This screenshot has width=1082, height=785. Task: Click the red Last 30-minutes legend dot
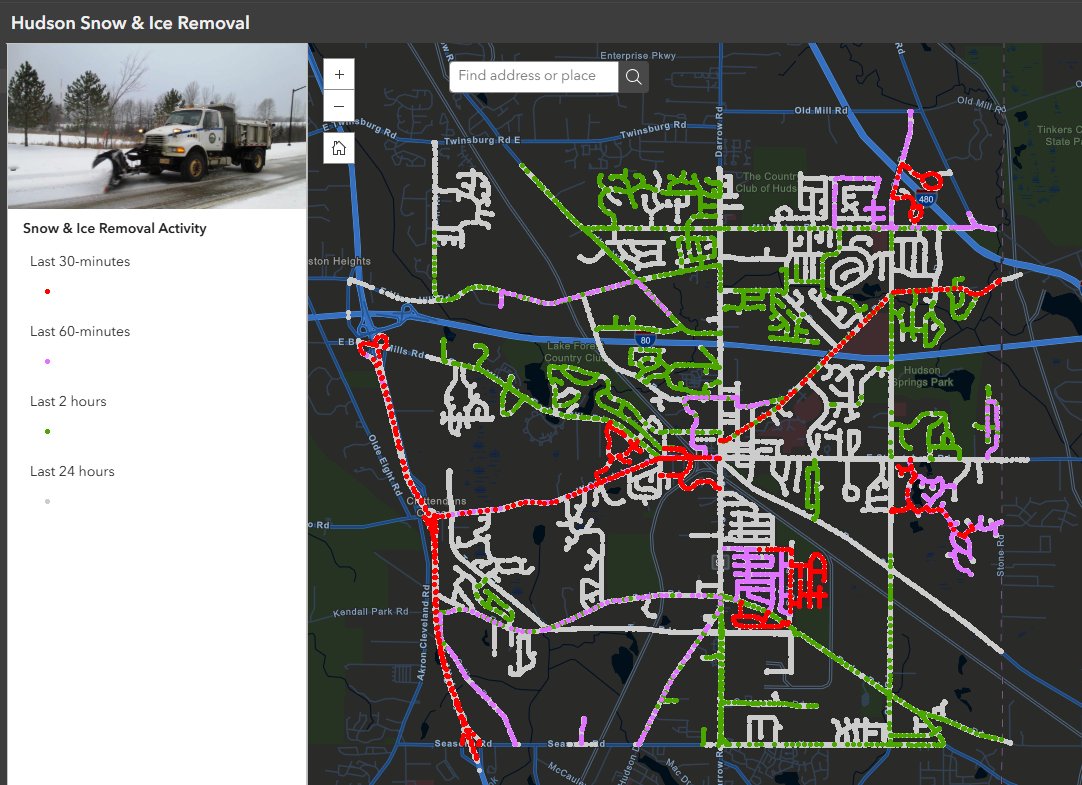pos(47,291)
